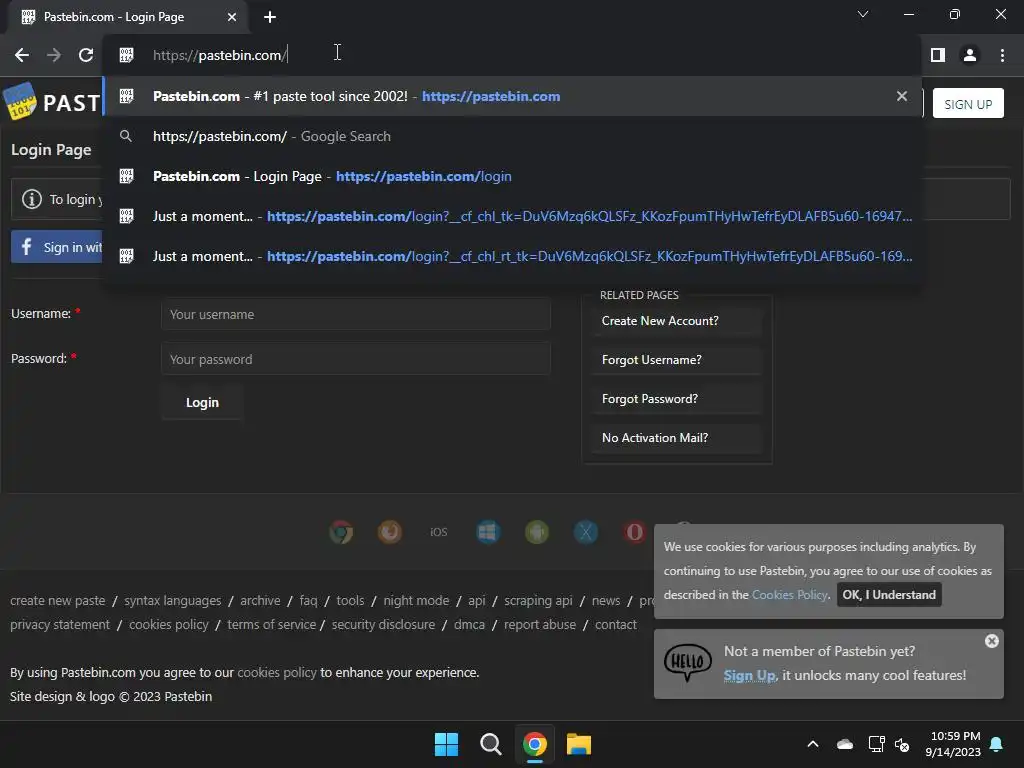The image size is (1024, 768).
Task: Expand the system tray hidden icons chevron
Action: click(x=813, y=744)
